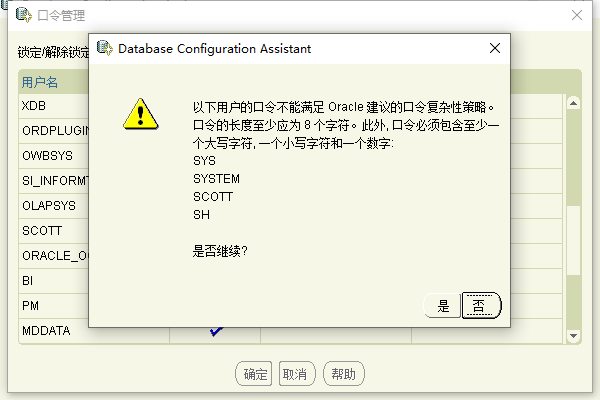Select the 用户名 column header
The image size is (600, 400).
40,82
